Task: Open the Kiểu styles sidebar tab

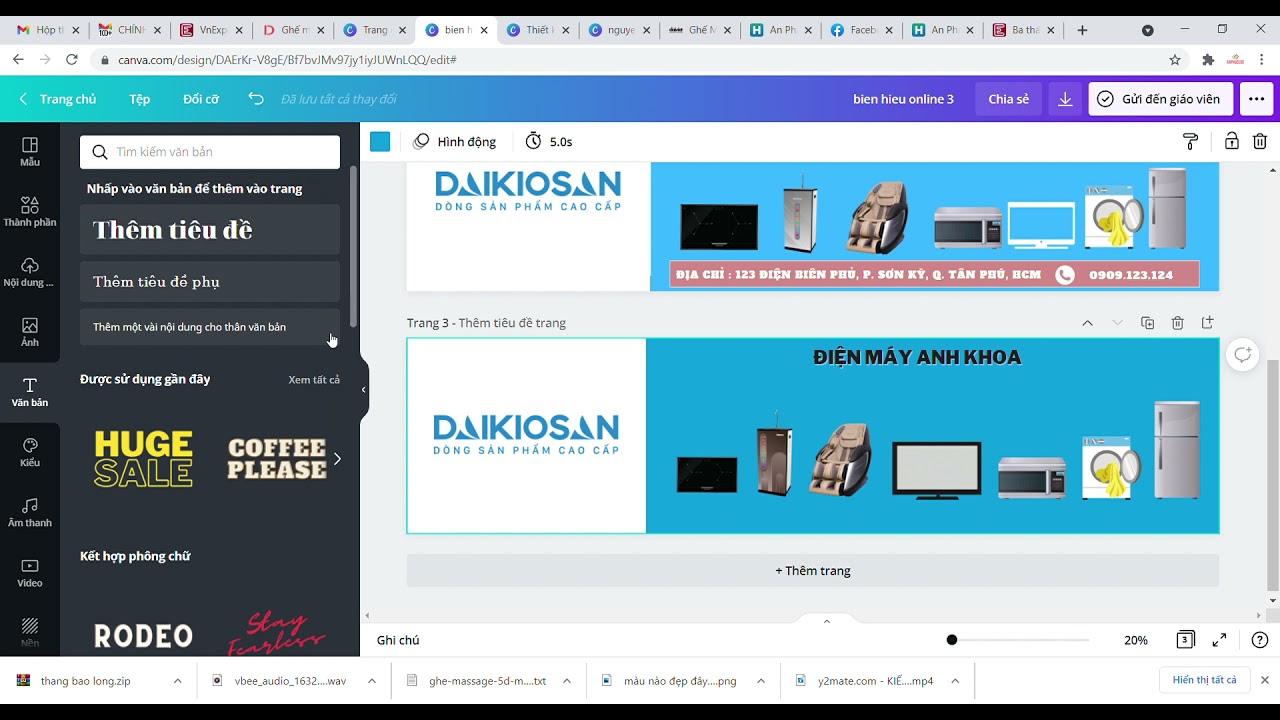Action: tap(30, 452)
